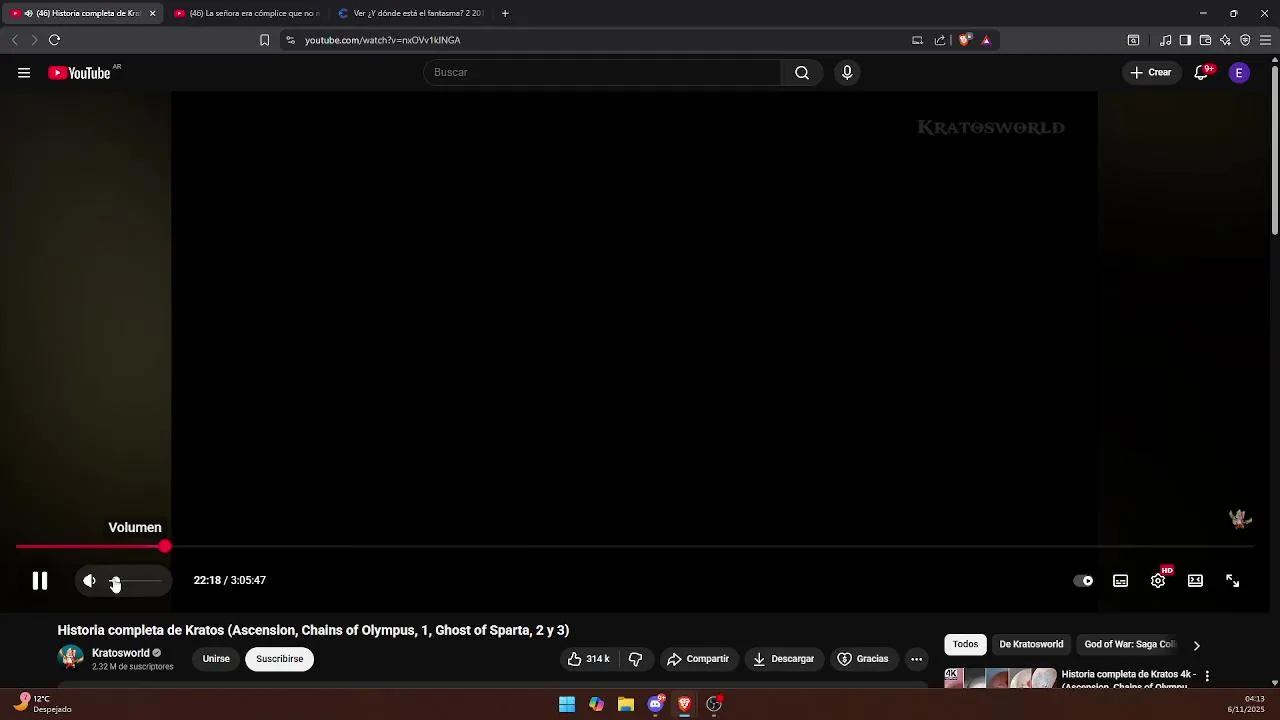Viewport: 1280px width, 720px height.
Task: Reload the current page
Action: [x=55, y=40]
